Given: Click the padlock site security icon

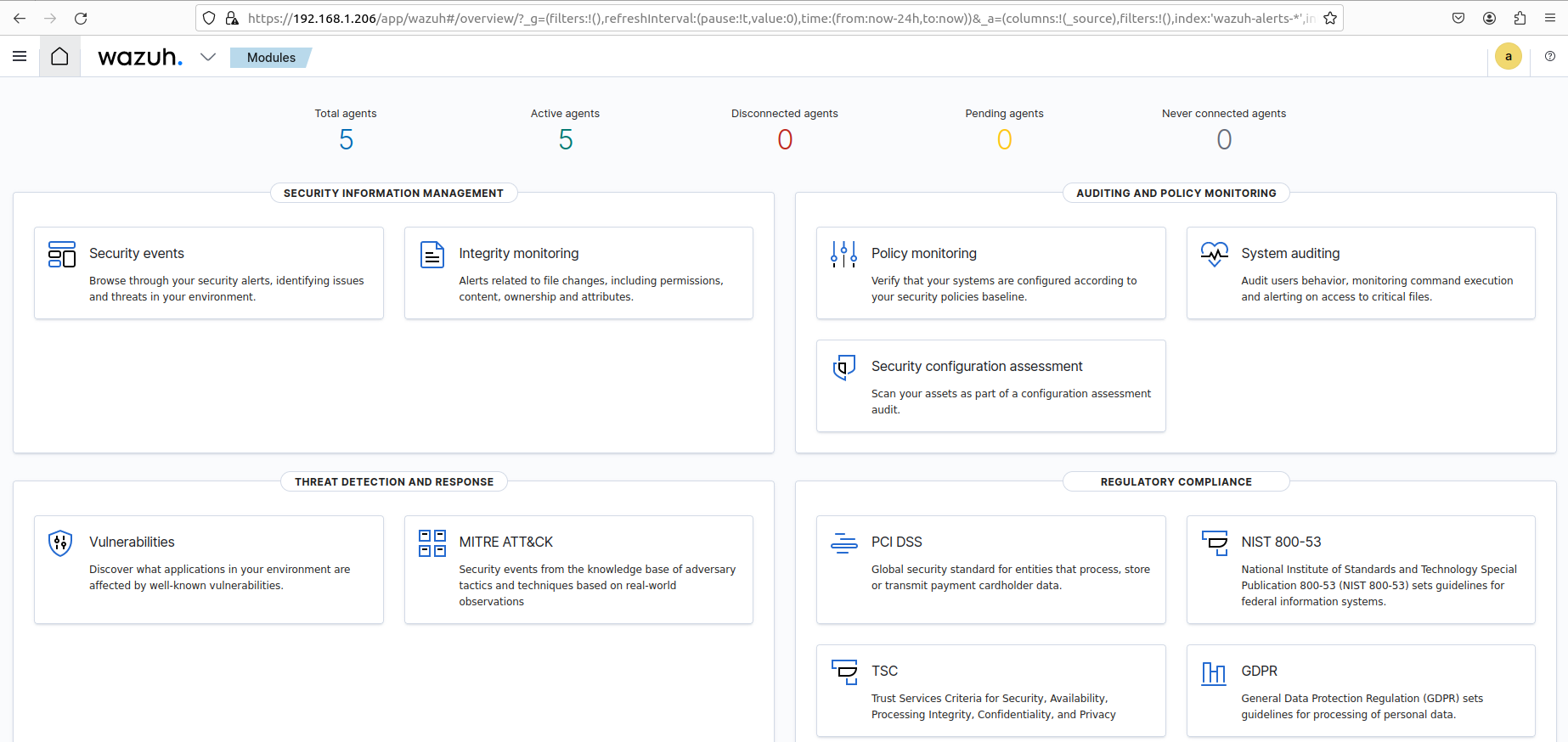Looking at the screenshot, I should coord(231,18).
